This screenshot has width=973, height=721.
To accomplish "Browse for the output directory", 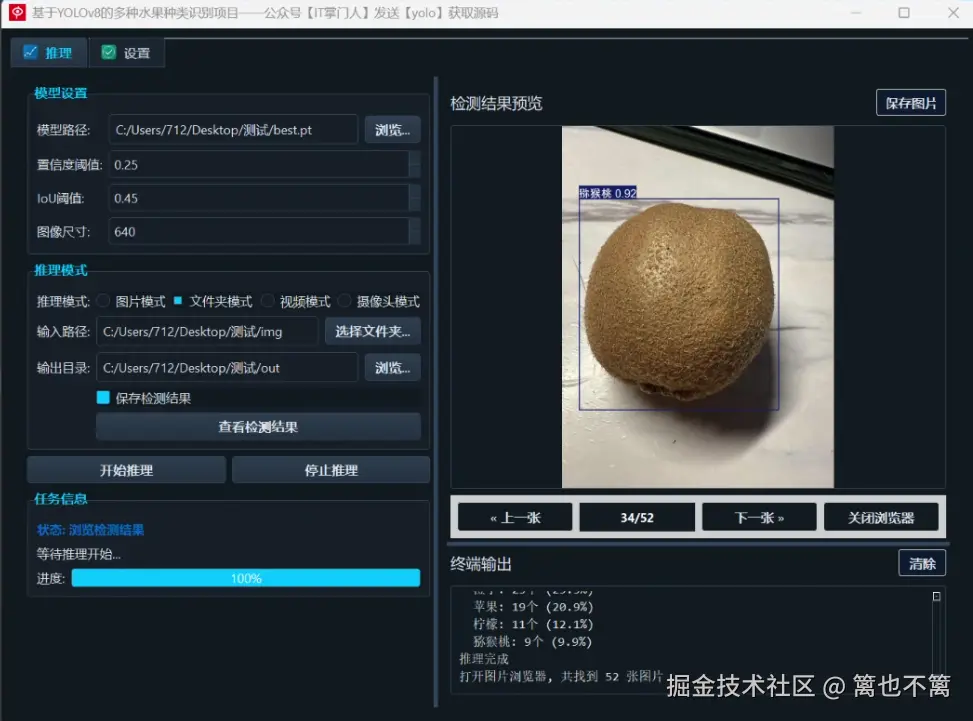I will click(392, 367).
